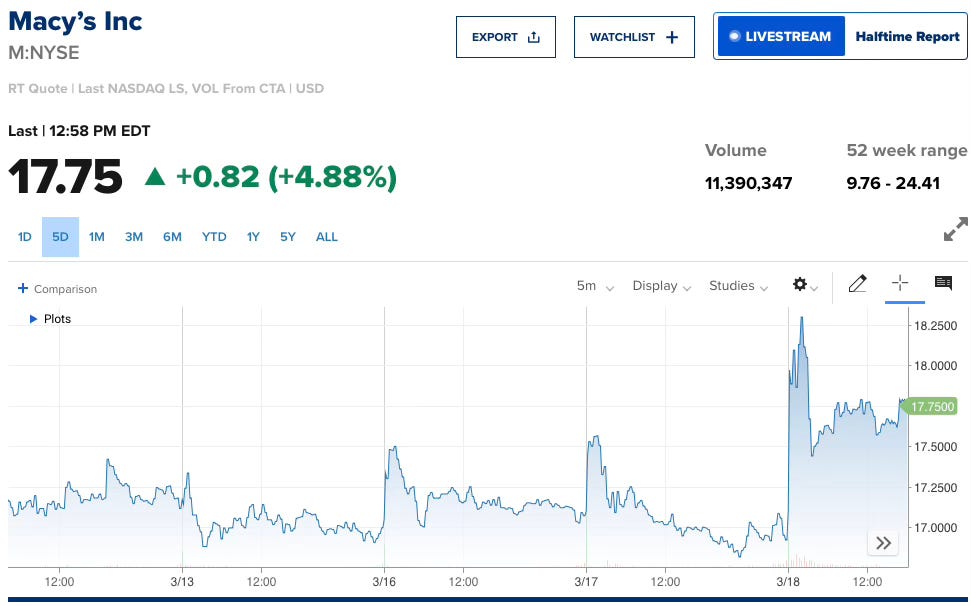
Task: Click the +0.82 (+4.88%) change value
Action: (x=286, y=177)
